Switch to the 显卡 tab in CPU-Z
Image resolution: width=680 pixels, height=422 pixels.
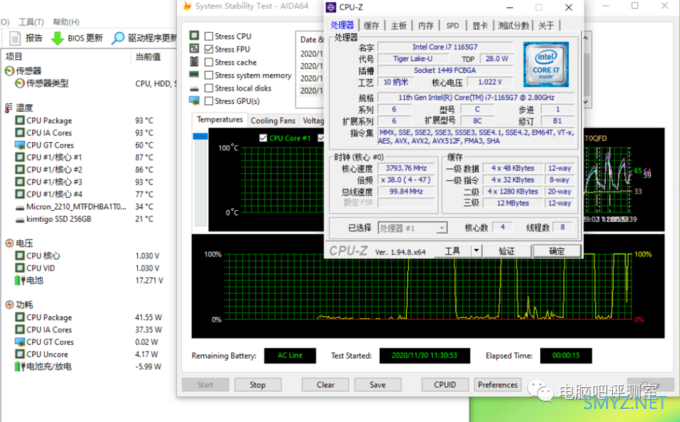click(480, 26)
